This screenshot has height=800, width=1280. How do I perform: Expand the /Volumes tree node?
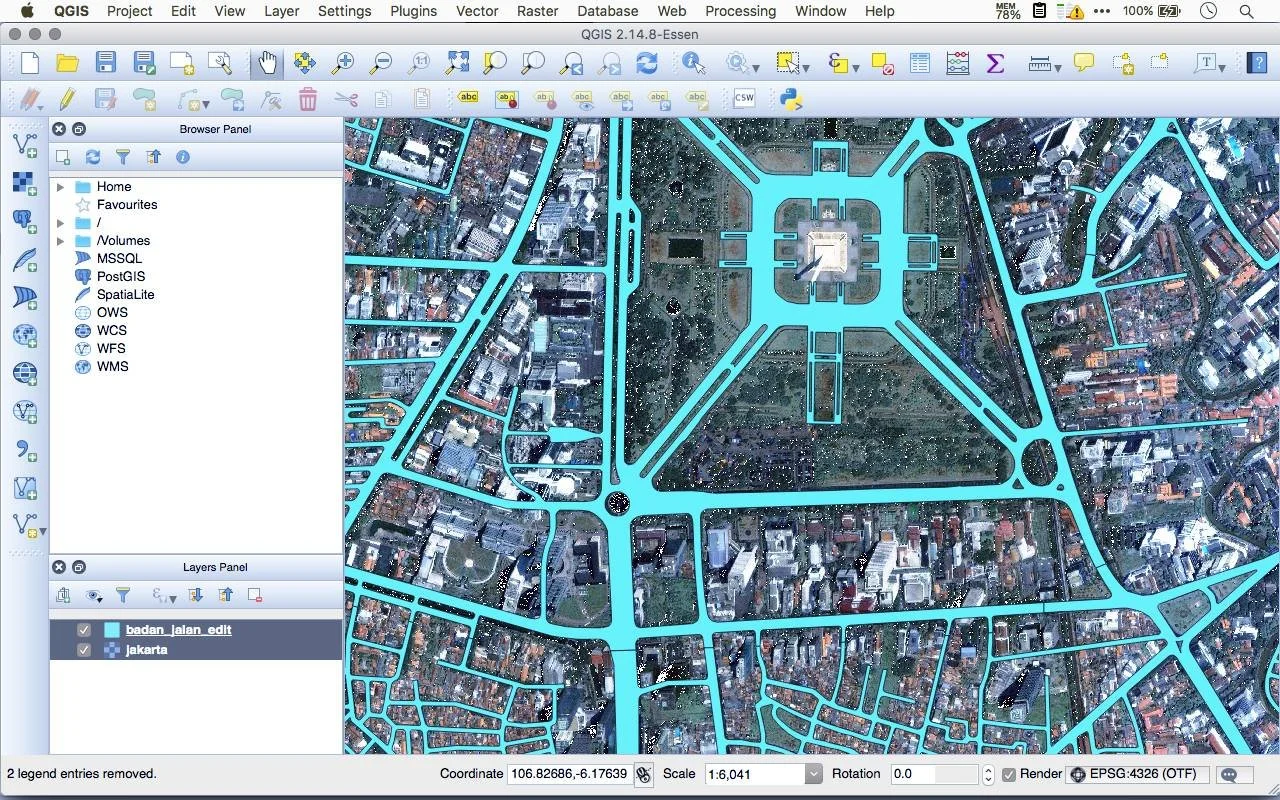pos(60,241)
